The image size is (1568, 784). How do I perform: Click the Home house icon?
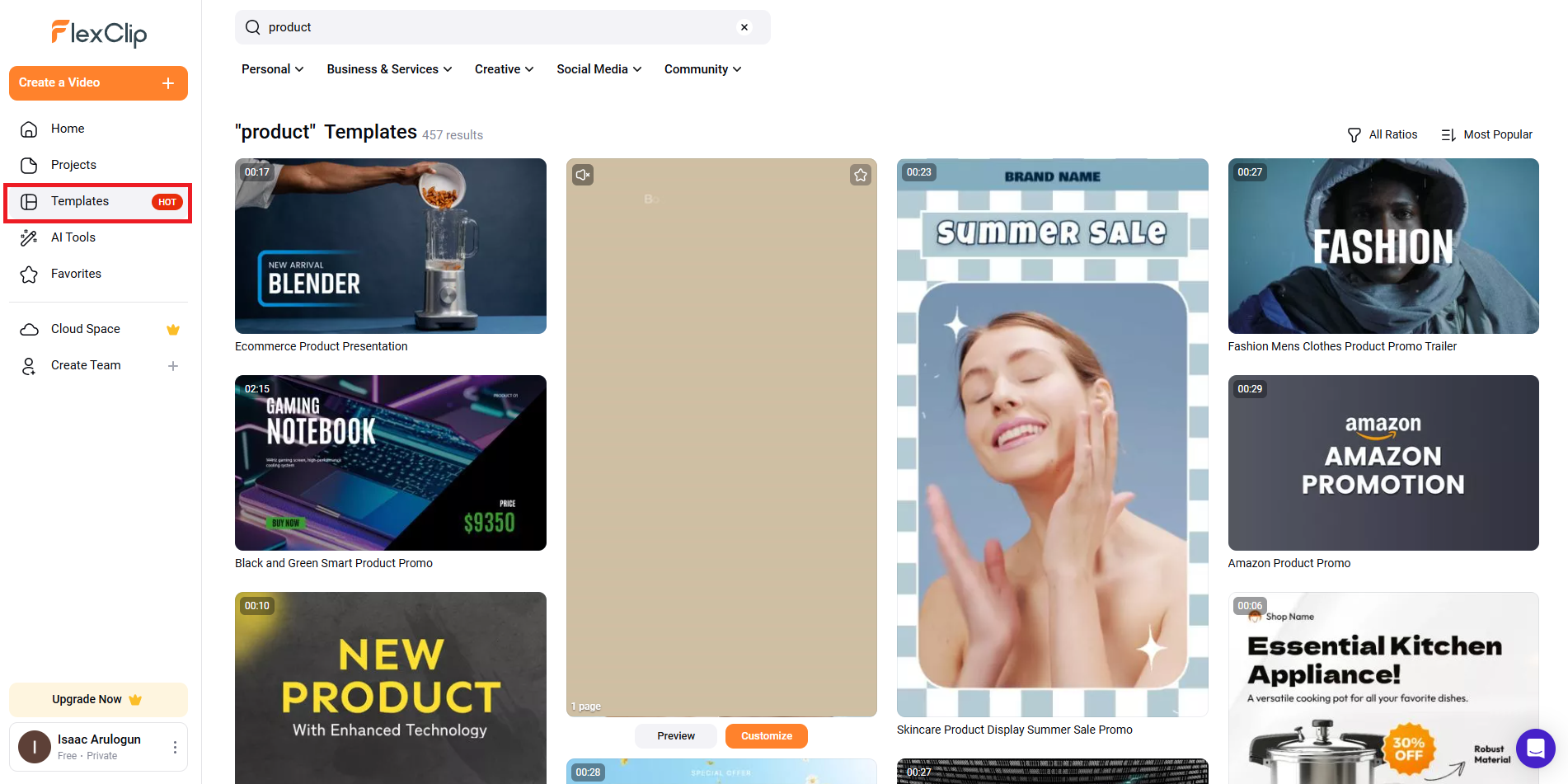(x=29, y=129)
